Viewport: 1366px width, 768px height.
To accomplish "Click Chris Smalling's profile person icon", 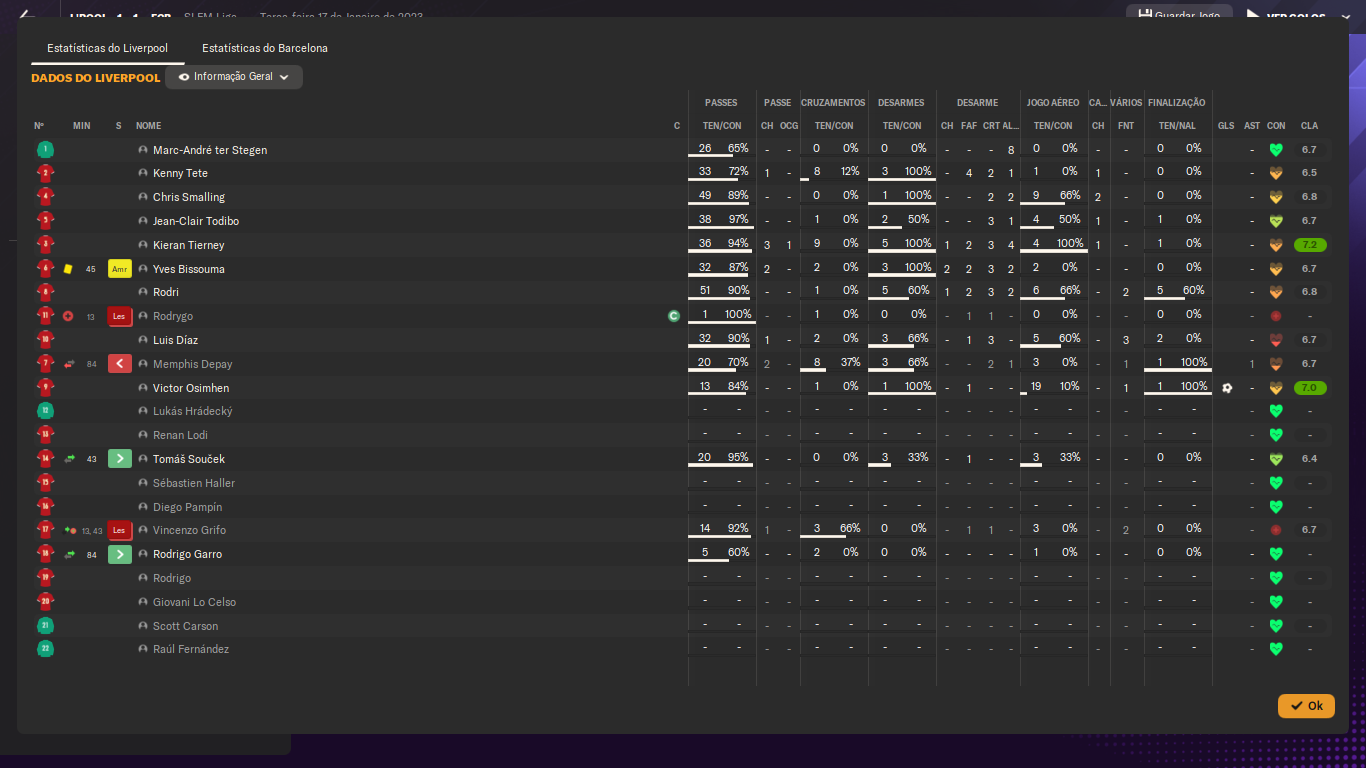I will click(x=143, y=197).
